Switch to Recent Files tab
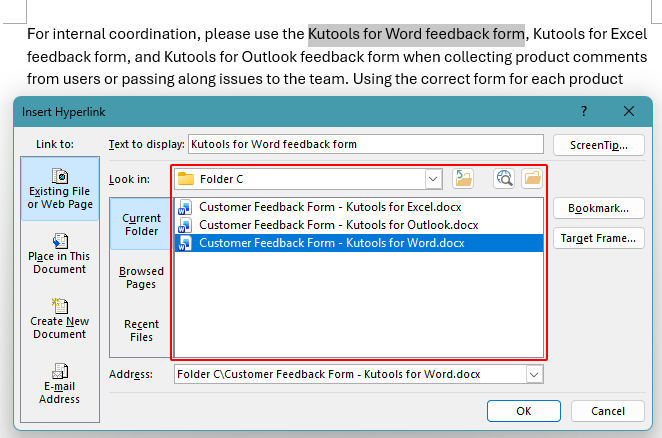This screenshot has height=438, width=662. 141,330
